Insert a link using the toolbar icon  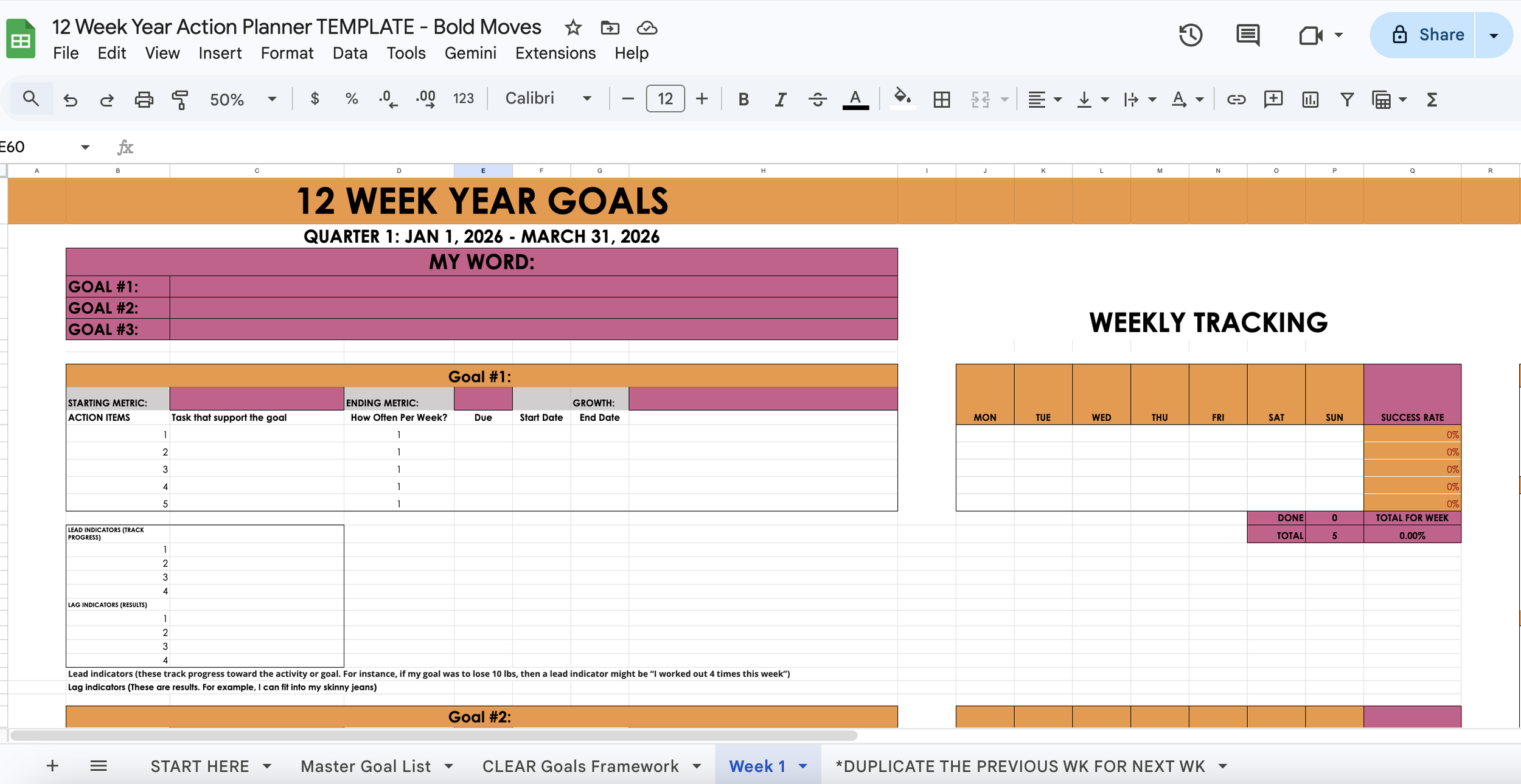(1237, 98)
